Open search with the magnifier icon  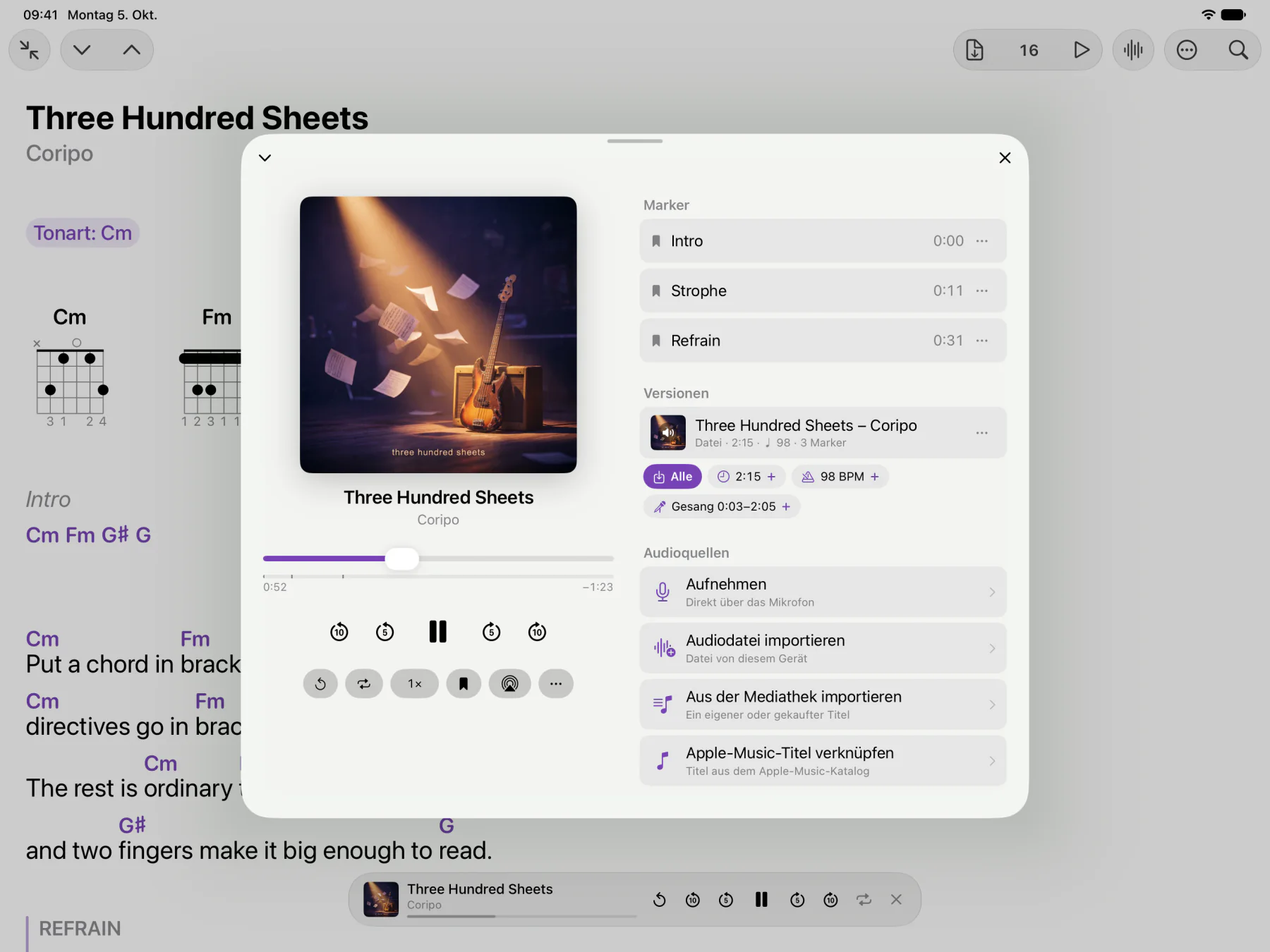(1238, 50)
